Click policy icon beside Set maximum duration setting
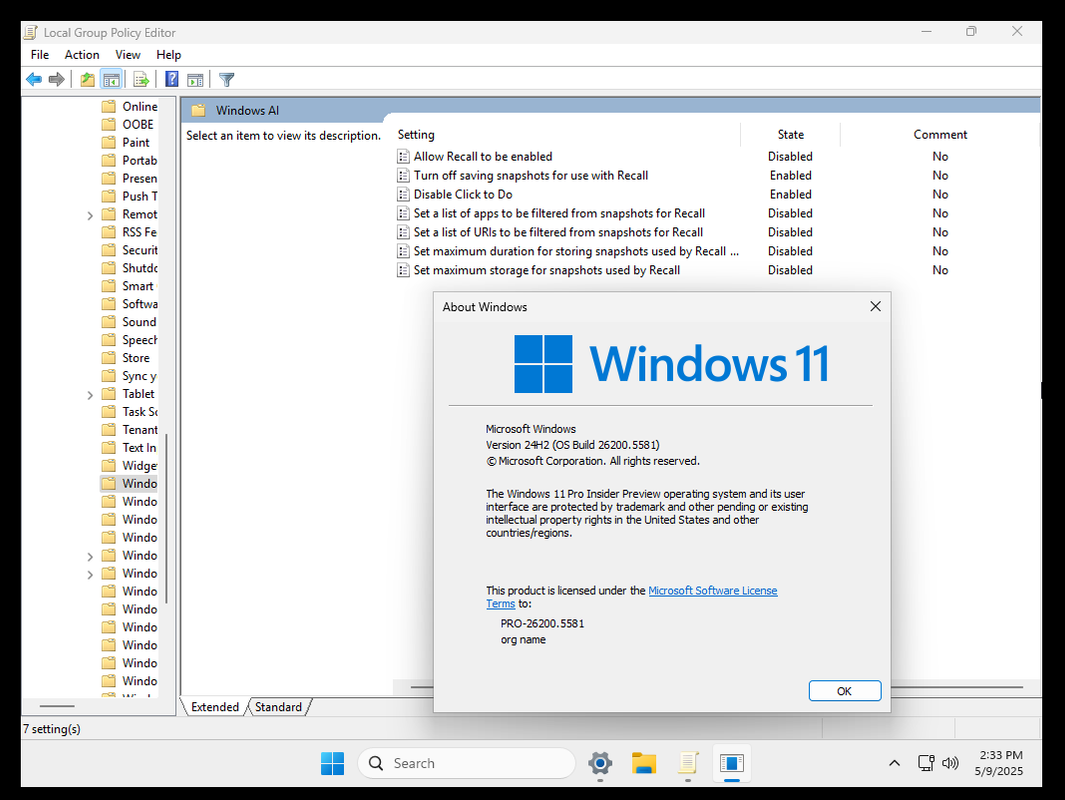Image resolution: width=1065 pixels, height=800 pixels. coord(403,251)
